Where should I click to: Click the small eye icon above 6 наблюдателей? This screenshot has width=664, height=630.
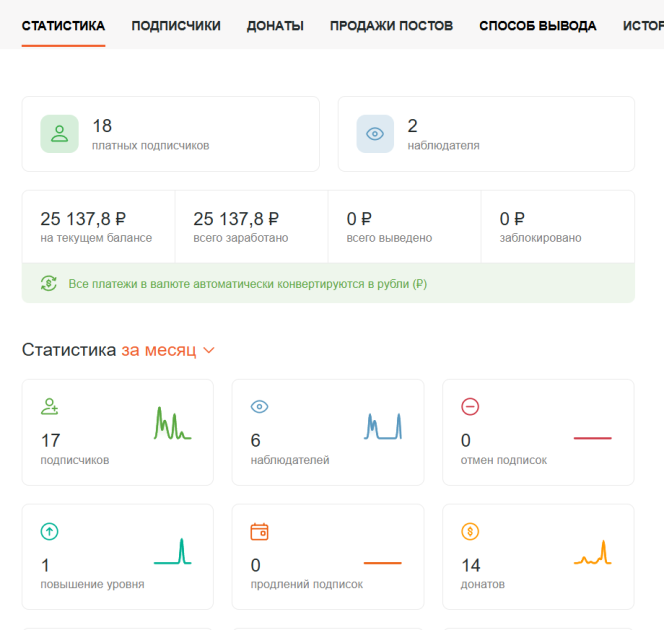click(x=259, y=406)
